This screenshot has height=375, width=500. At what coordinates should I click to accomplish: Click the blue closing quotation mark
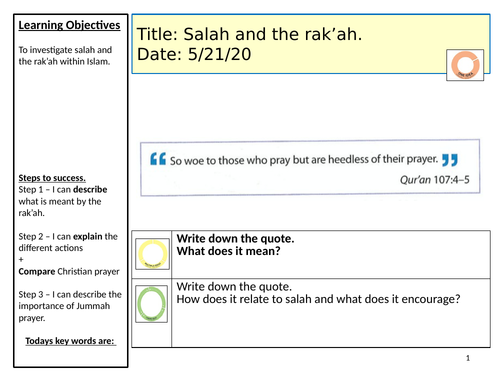coord(450,160)
